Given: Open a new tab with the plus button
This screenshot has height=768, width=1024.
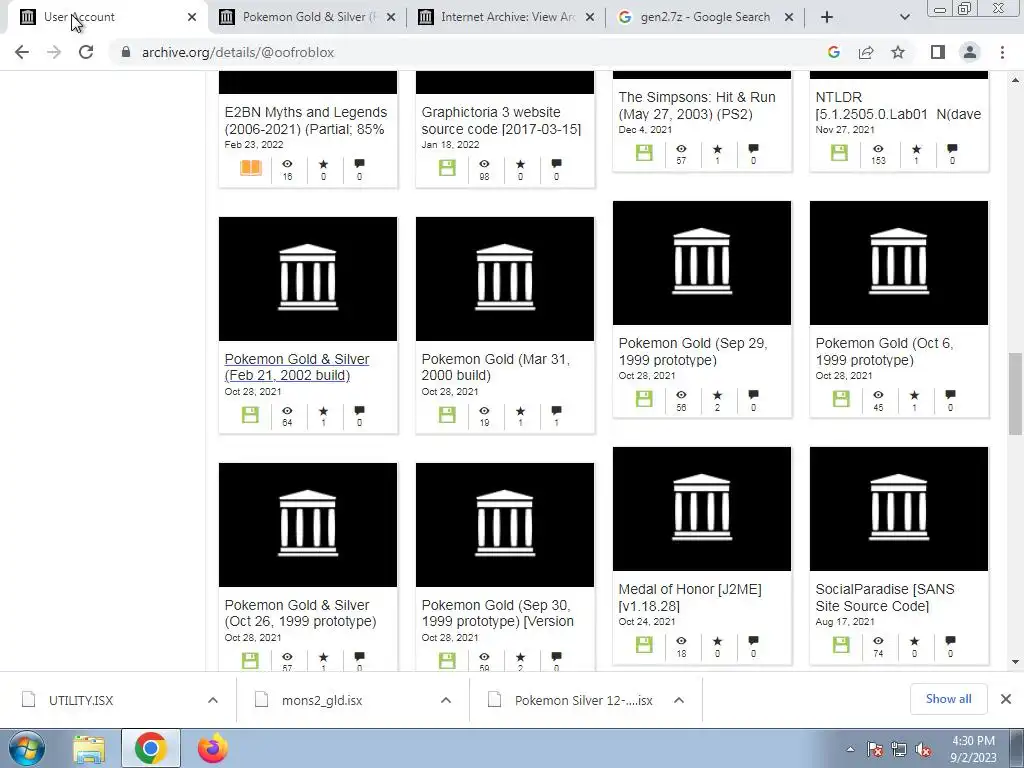Looking at the screenshot, I should 827,17.
